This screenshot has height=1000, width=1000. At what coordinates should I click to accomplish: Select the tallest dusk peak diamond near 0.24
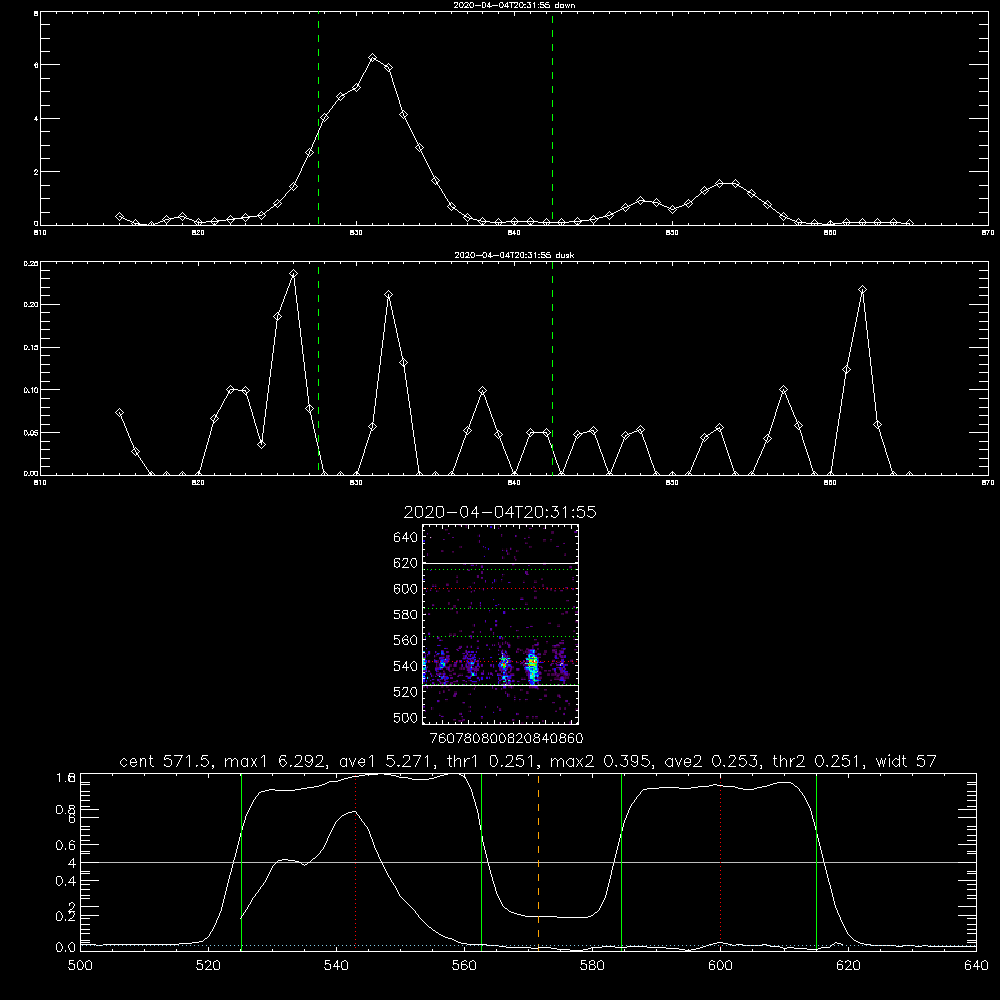[293, 274]
